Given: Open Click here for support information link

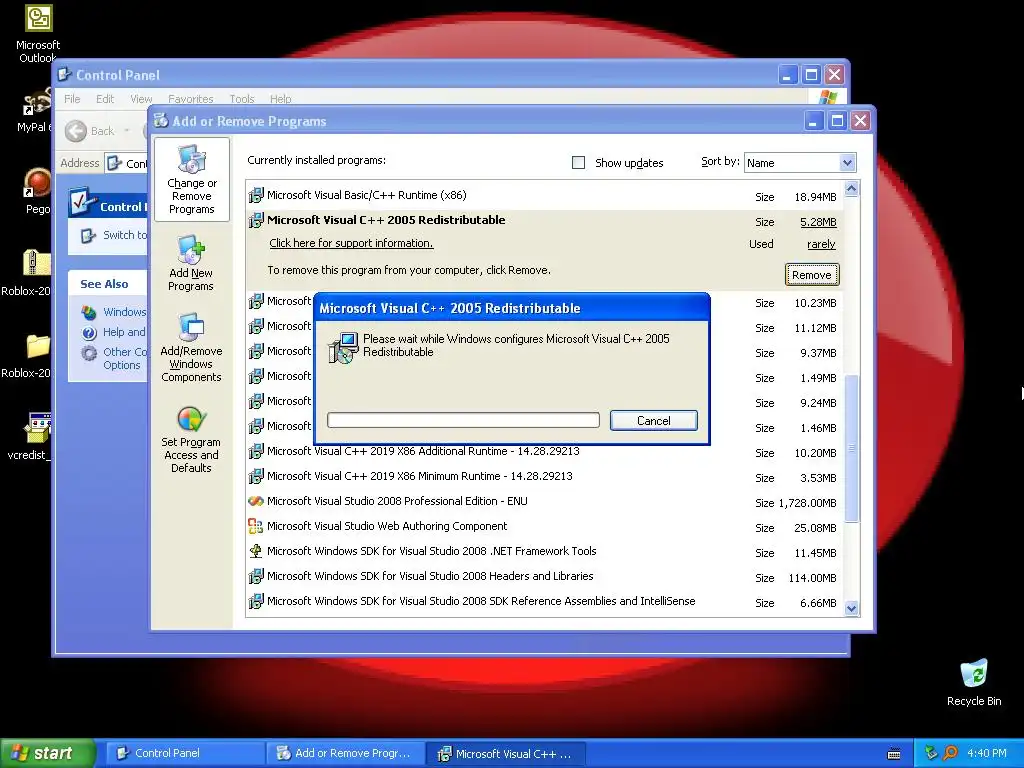Looking at the screenshot, I should (351, 243).
